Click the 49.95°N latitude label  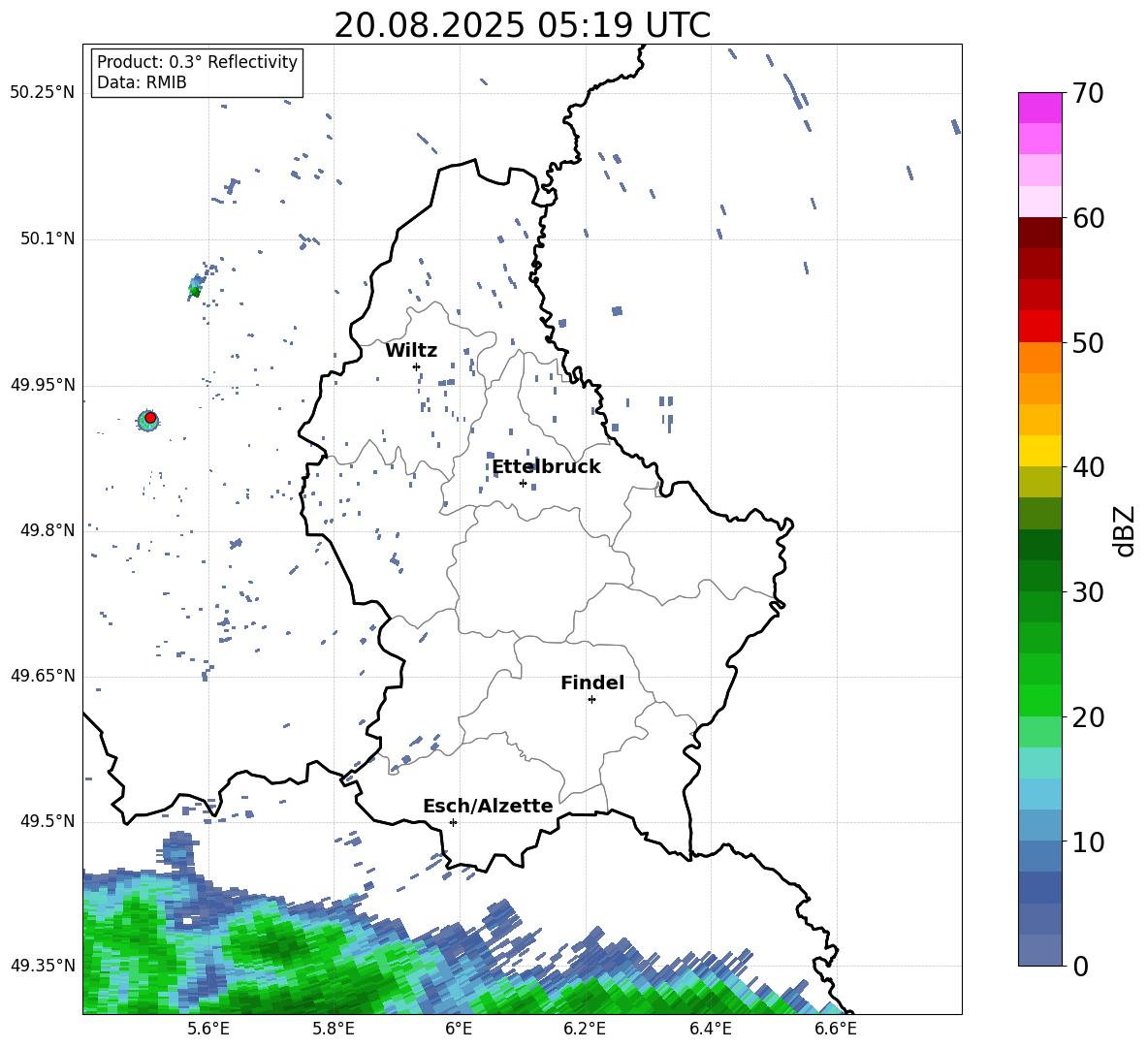point(43,385)
